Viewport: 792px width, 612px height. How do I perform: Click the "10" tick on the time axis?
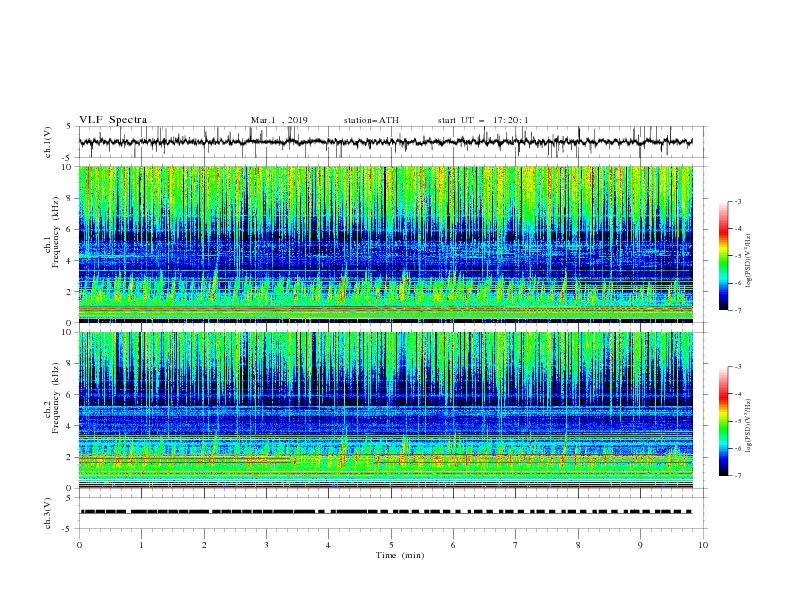click(x=703, y=545)
